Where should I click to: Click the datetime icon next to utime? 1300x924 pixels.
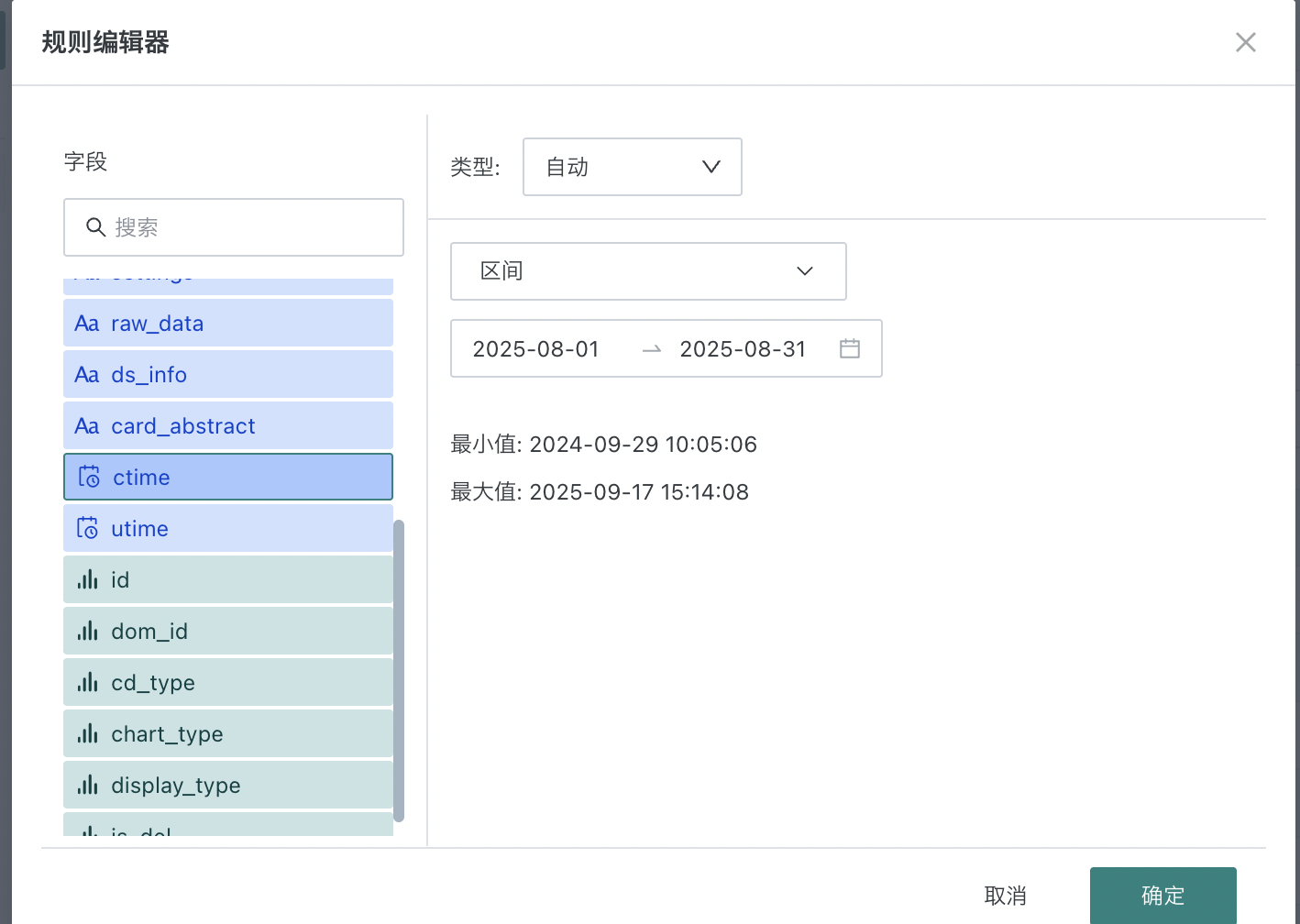pyautogui.click(x=87, y=528)
